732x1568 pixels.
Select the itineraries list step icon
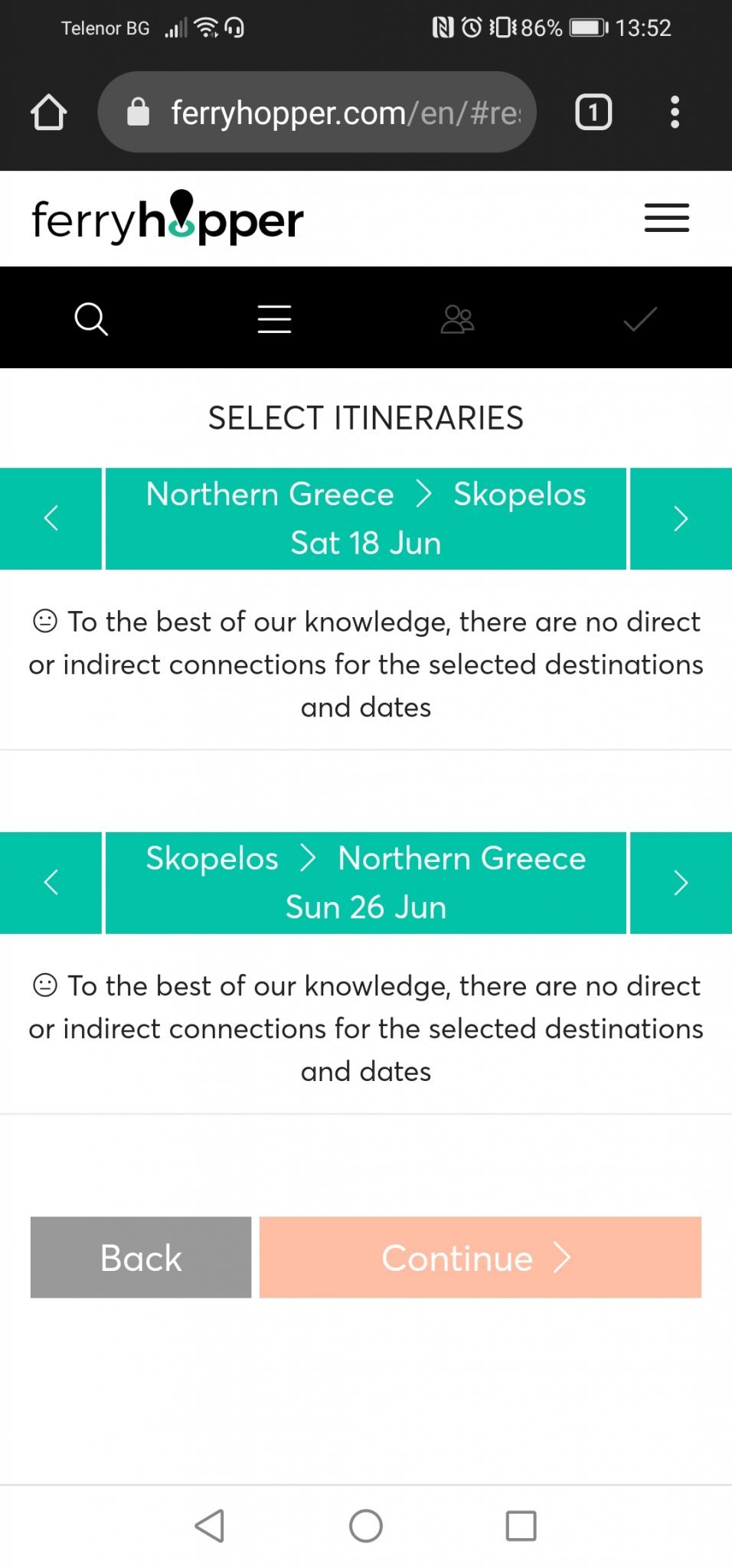(274, 318)
